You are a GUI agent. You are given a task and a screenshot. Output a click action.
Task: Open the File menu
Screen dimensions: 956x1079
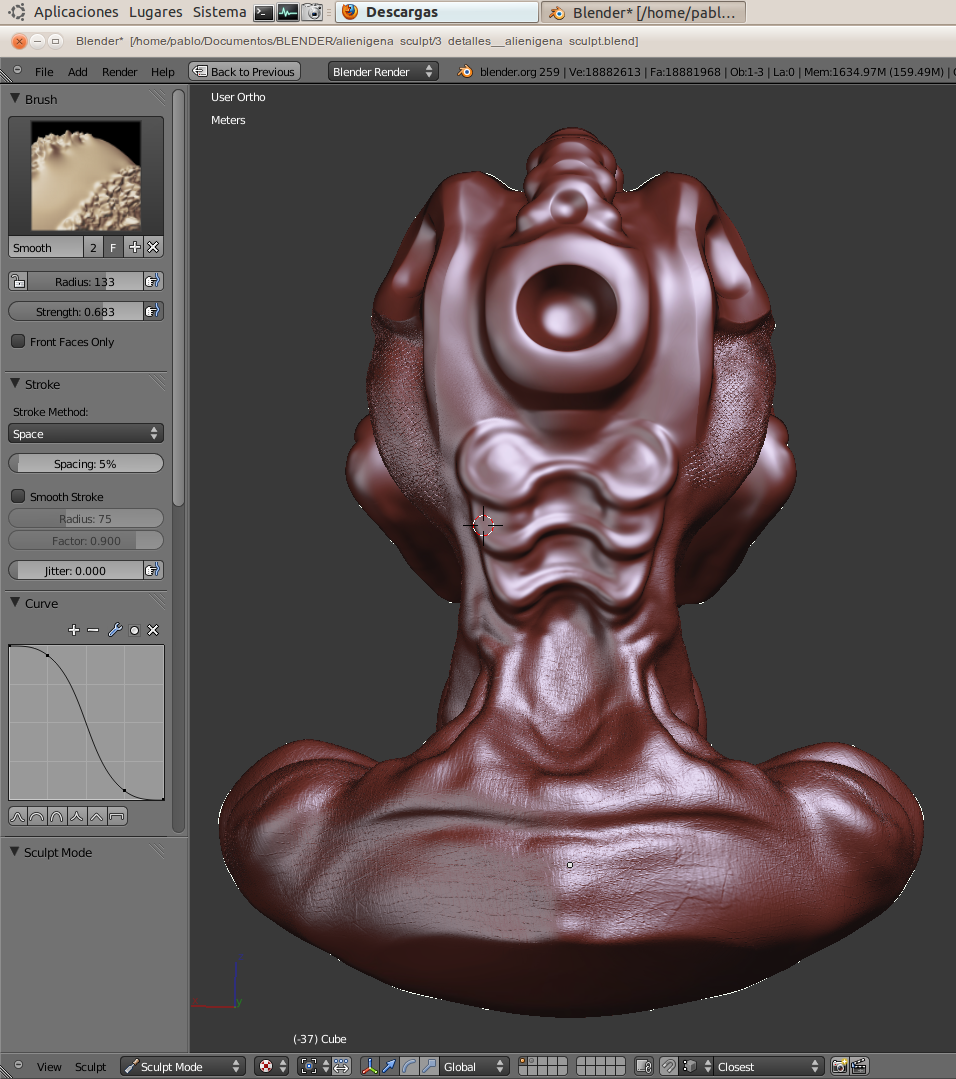[44, 72]
